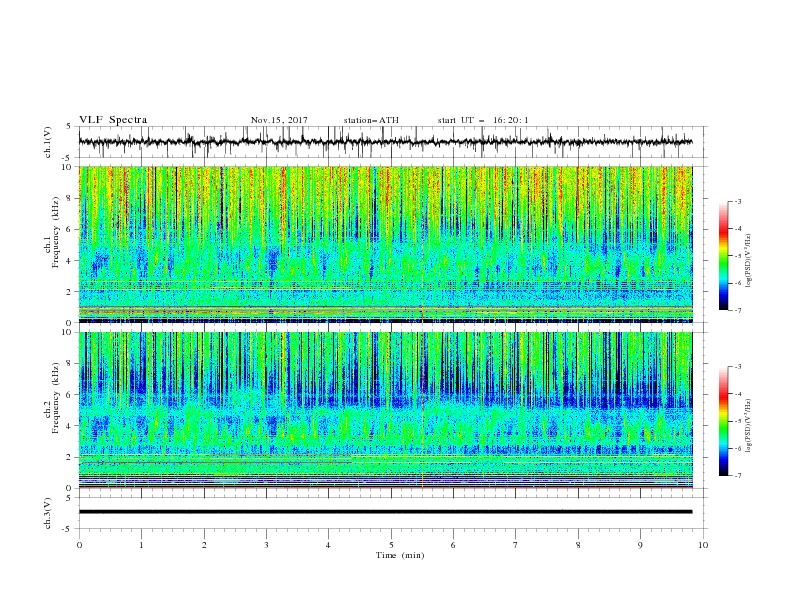Click the "Time (min)" x-axis label
Image resolution: width=792 pixels, height=612 pixels.
pos(400,555)
